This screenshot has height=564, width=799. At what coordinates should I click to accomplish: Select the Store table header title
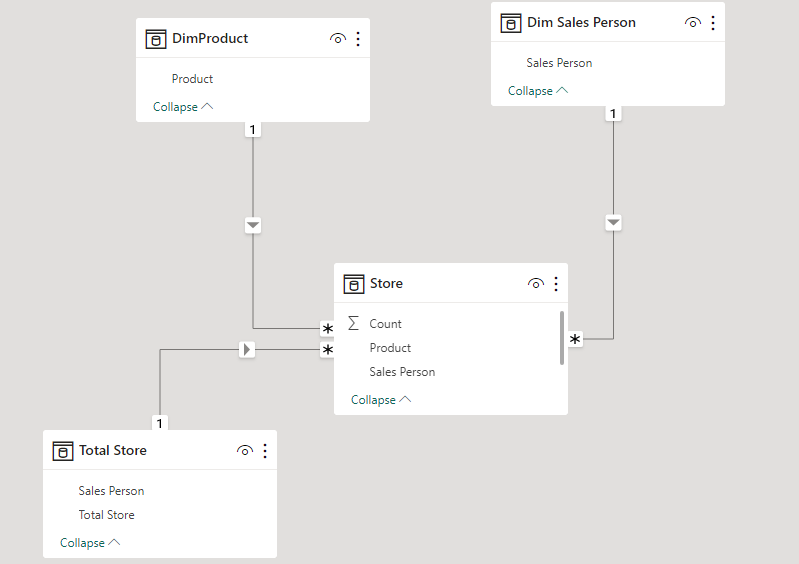386,284
